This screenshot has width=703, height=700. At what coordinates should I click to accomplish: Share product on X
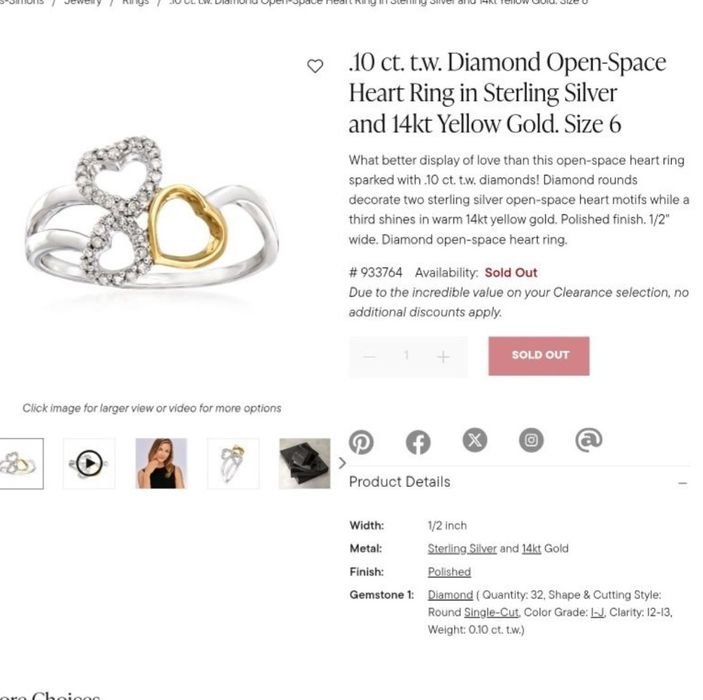tap(475, 440)
